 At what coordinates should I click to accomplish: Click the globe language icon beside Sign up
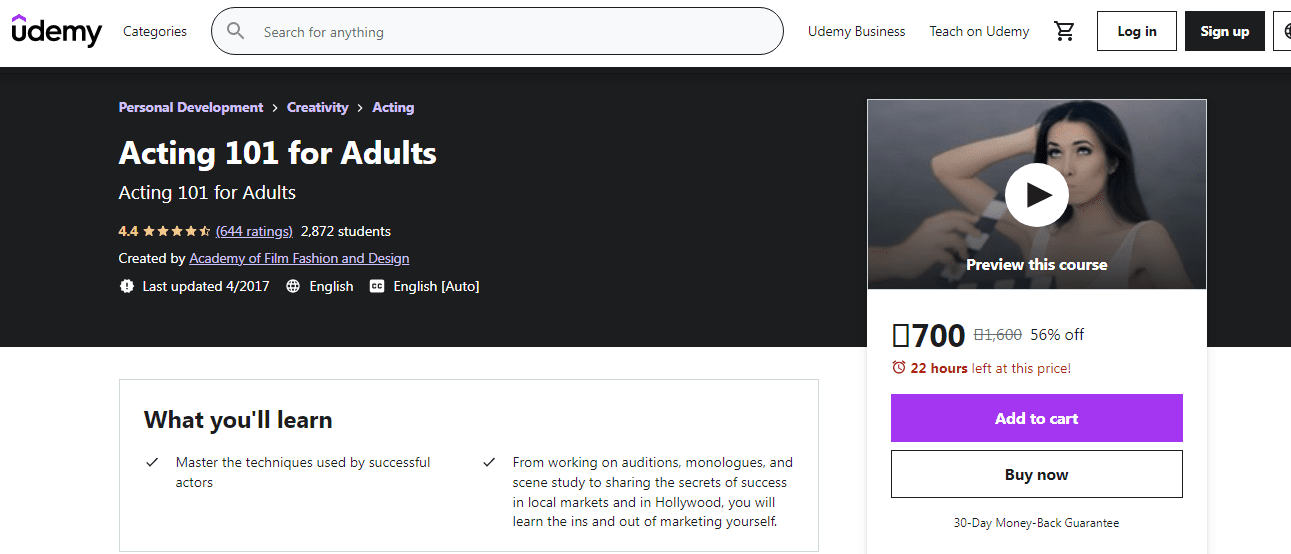1286,31
